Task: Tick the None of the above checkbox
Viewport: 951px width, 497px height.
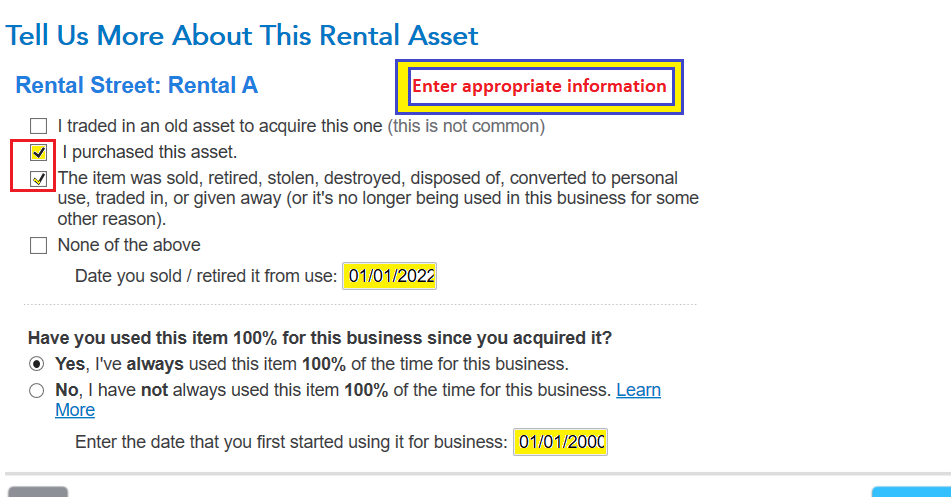Action: pyautogui.click(x=38, y=246)
